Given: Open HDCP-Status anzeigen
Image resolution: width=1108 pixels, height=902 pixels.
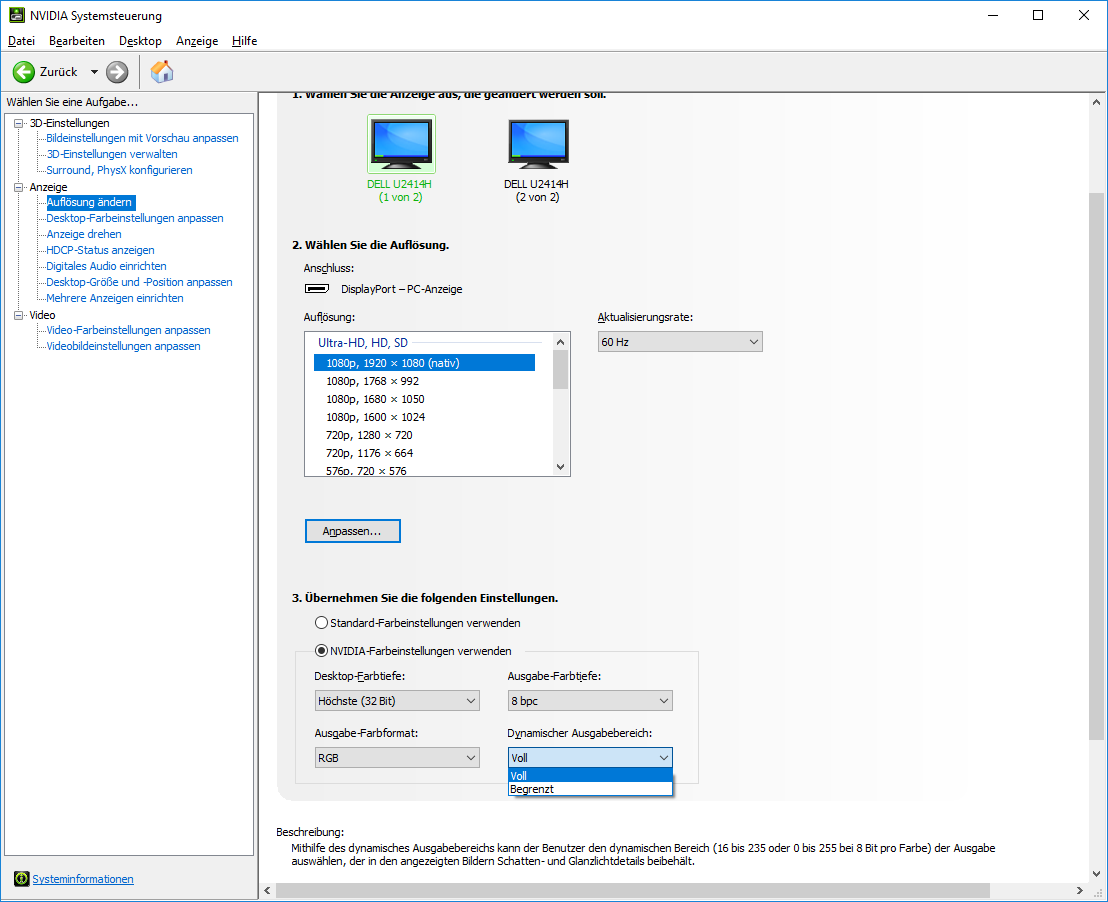Looking at the screenshot, I should point(100,250).
